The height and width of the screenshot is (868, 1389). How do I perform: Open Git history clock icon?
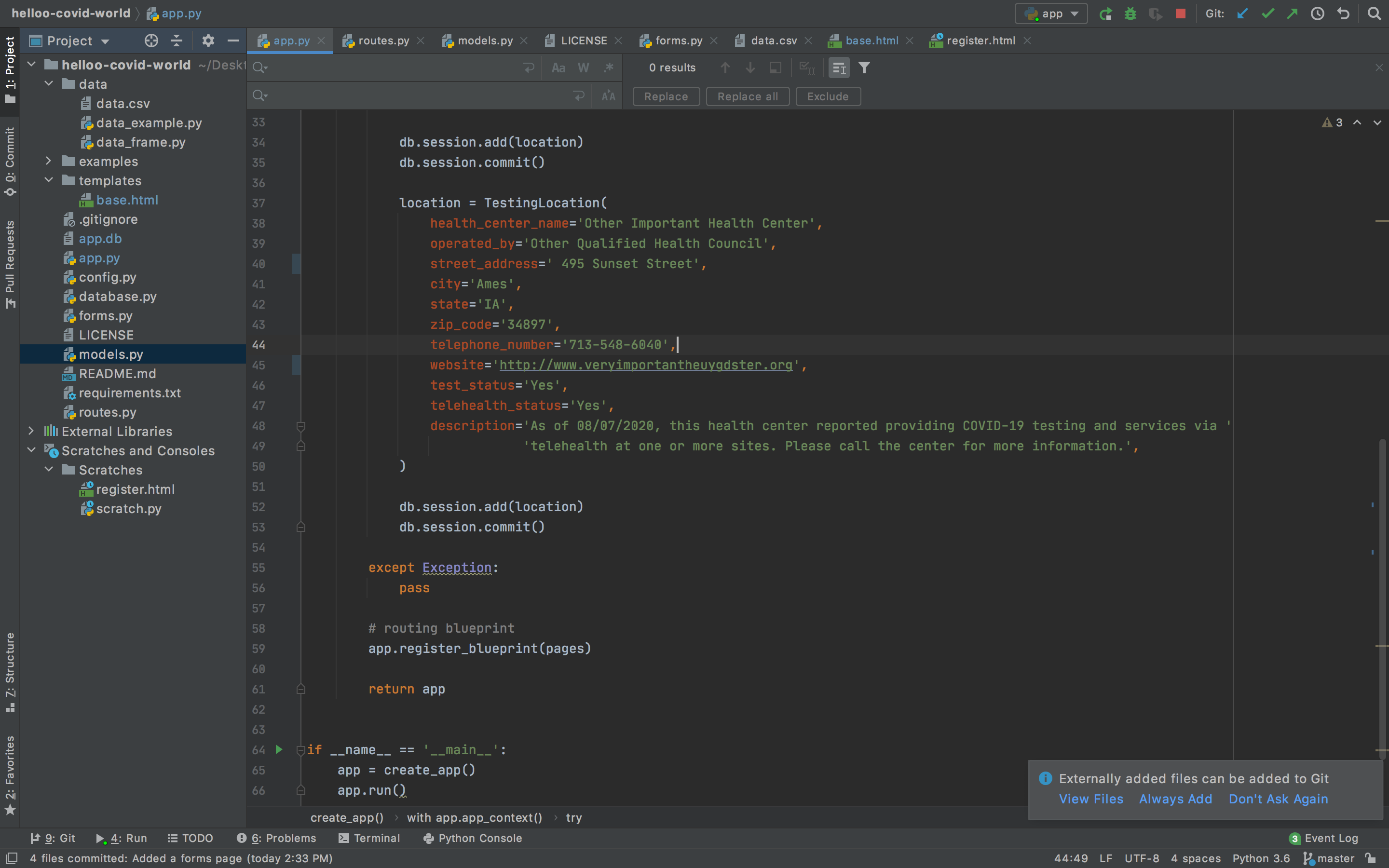click(x=1317, y=14)
